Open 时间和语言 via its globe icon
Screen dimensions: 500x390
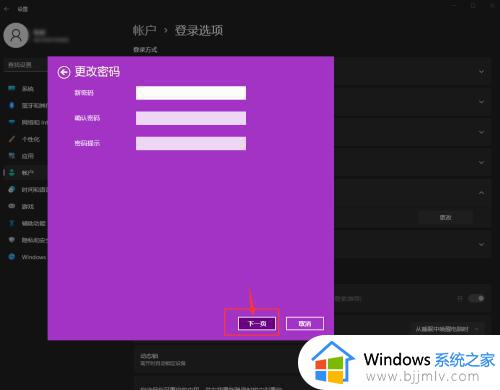tap(12, 189)
